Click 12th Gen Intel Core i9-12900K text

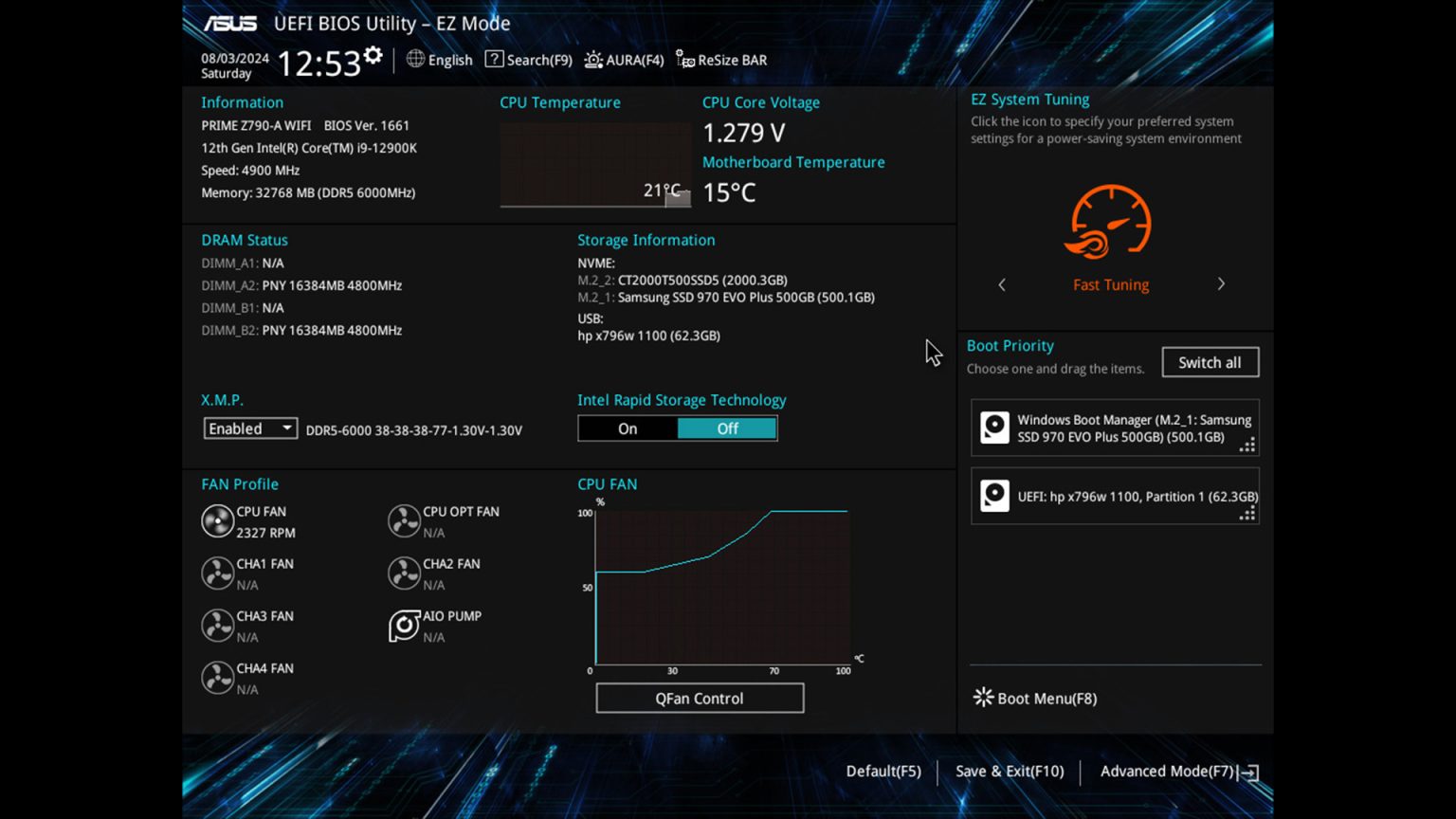[x=309, y=148]
